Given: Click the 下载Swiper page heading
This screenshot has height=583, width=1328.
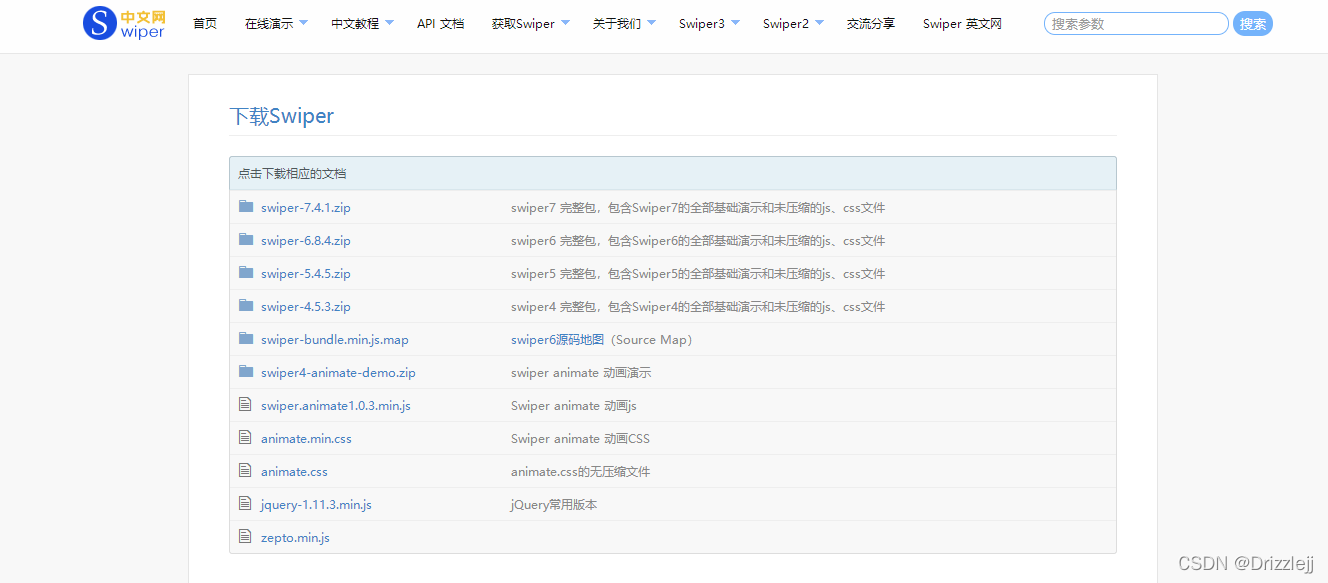Looking at the screenshot, I should click(282, 116).
